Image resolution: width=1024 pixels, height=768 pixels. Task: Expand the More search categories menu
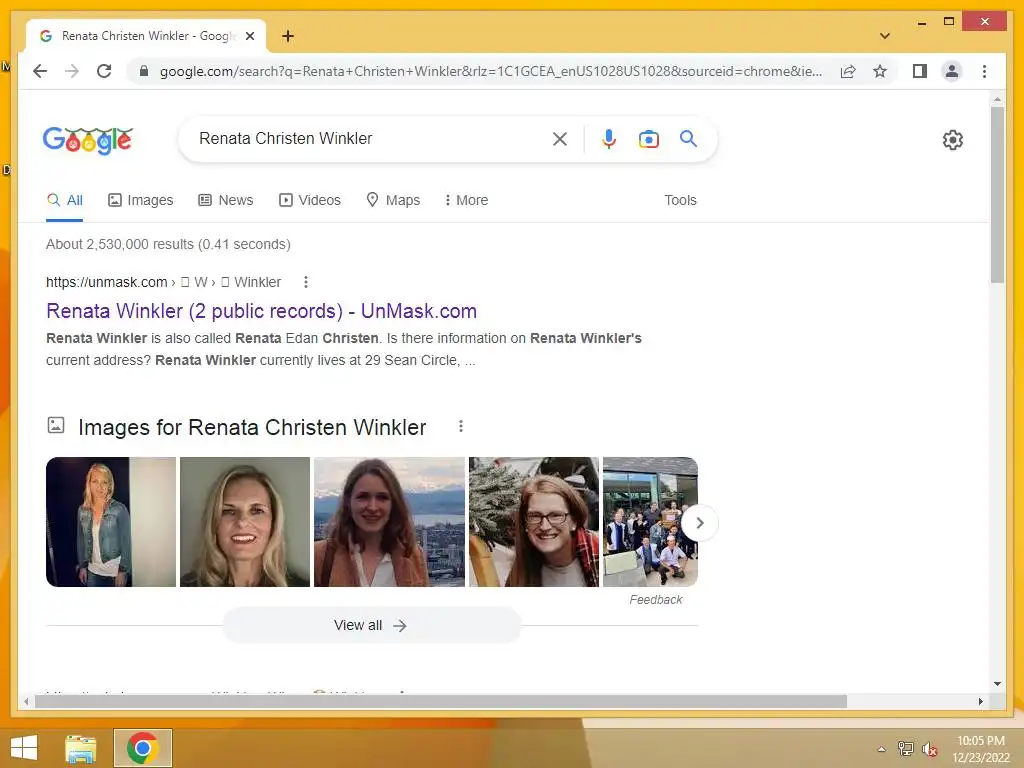[x=466, y=200]
